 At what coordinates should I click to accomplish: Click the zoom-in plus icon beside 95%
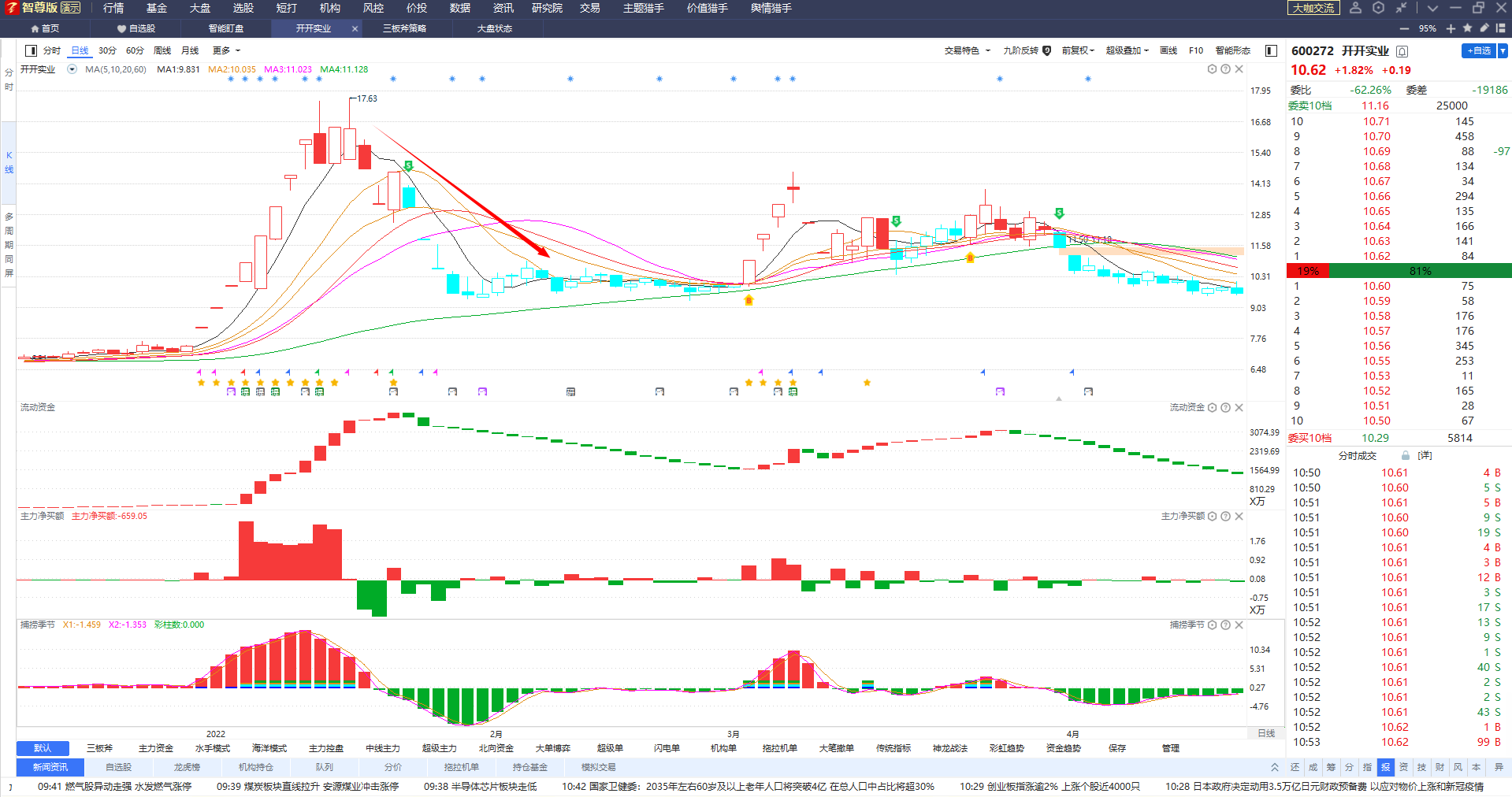click(x=1451, y=28)
